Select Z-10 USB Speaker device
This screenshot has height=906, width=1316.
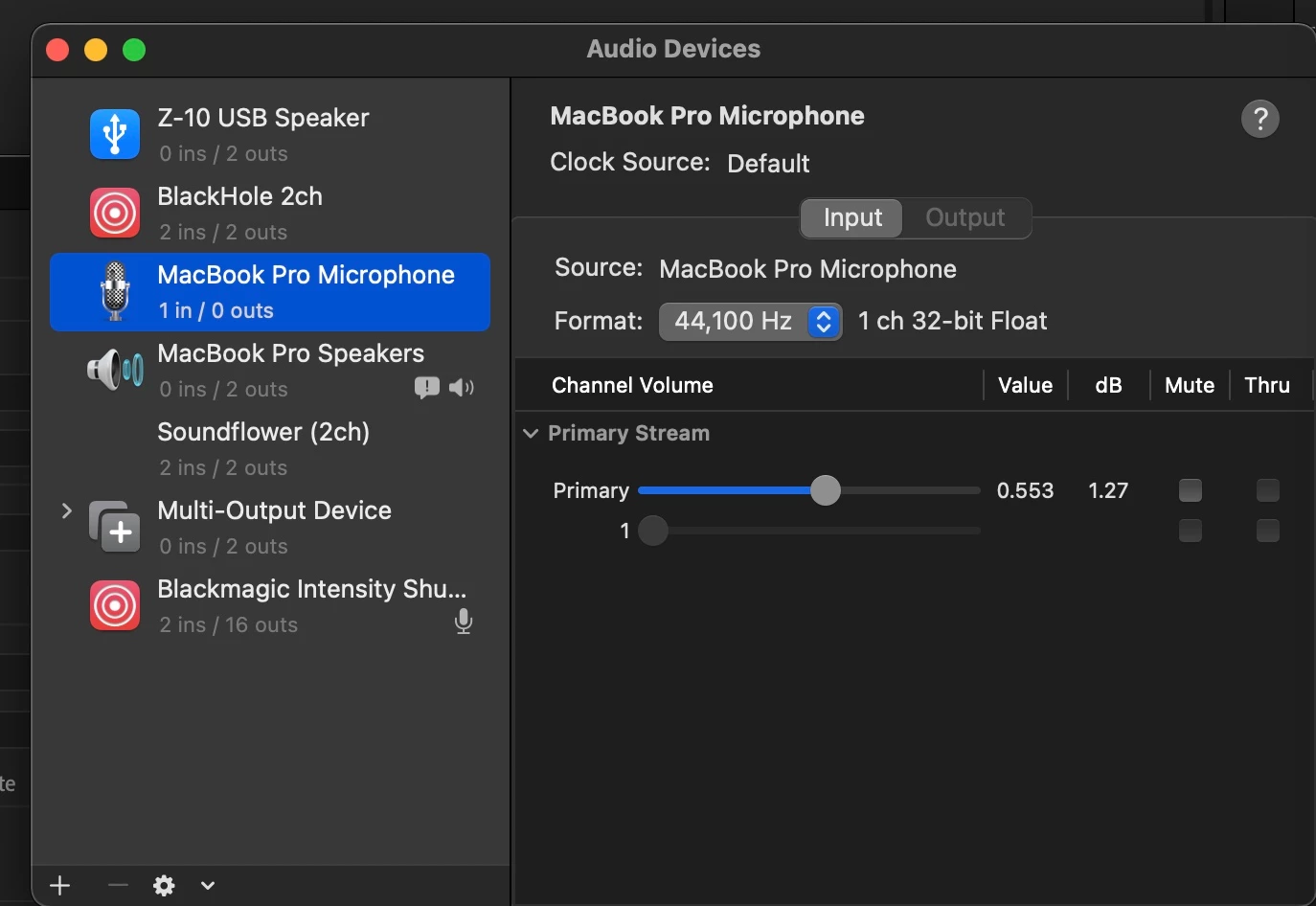click(270, 135)
